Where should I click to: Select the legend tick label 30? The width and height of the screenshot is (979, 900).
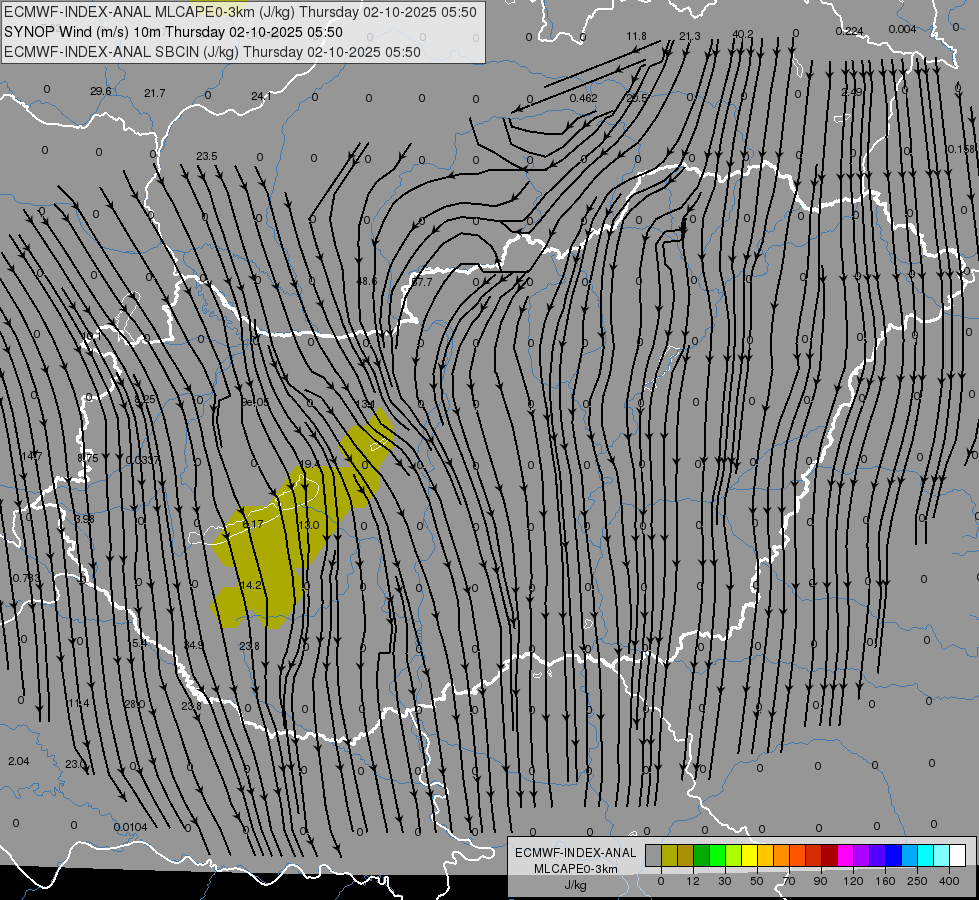(x=725, y=881)
